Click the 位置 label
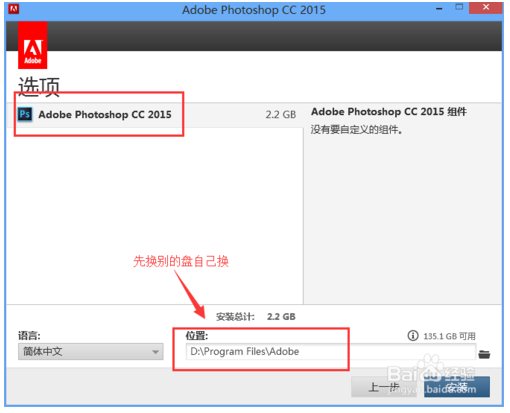The width and height of the screenshot is (510, 413). pos(197,335)
